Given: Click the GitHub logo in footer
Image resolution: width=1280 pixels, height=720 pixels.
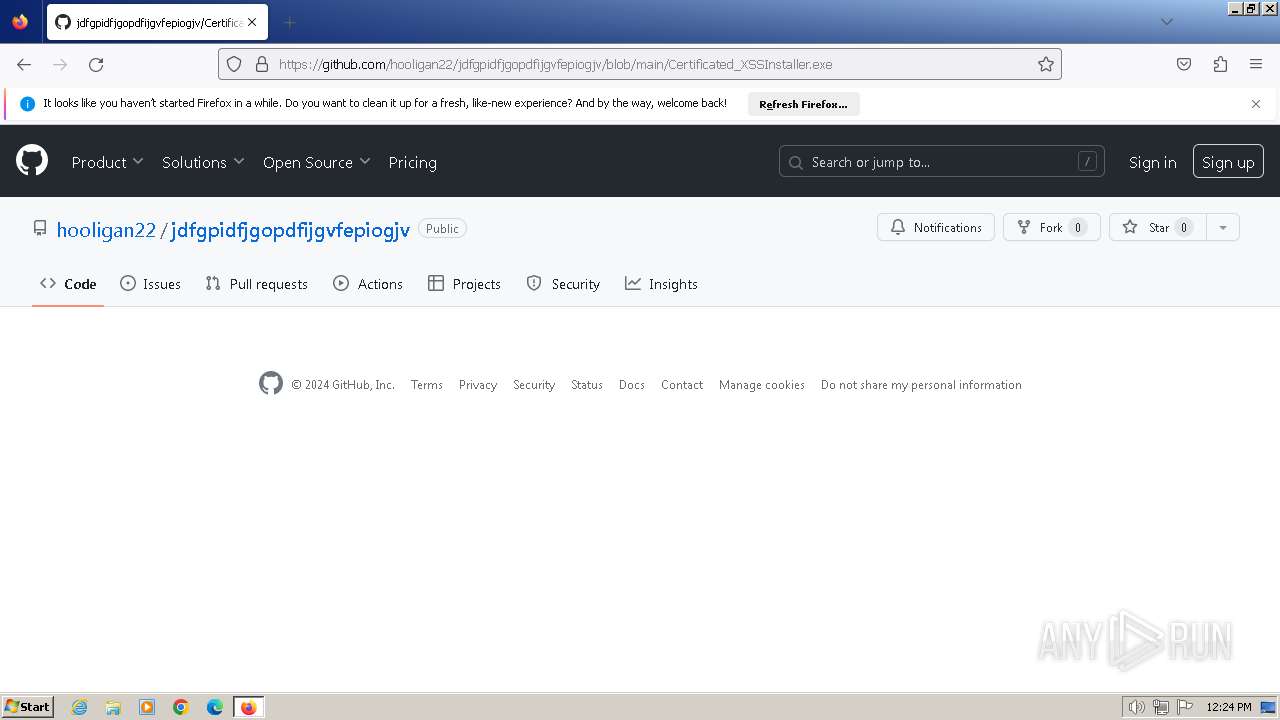Looking at the screenshot, I should click(x=271, y=384).
